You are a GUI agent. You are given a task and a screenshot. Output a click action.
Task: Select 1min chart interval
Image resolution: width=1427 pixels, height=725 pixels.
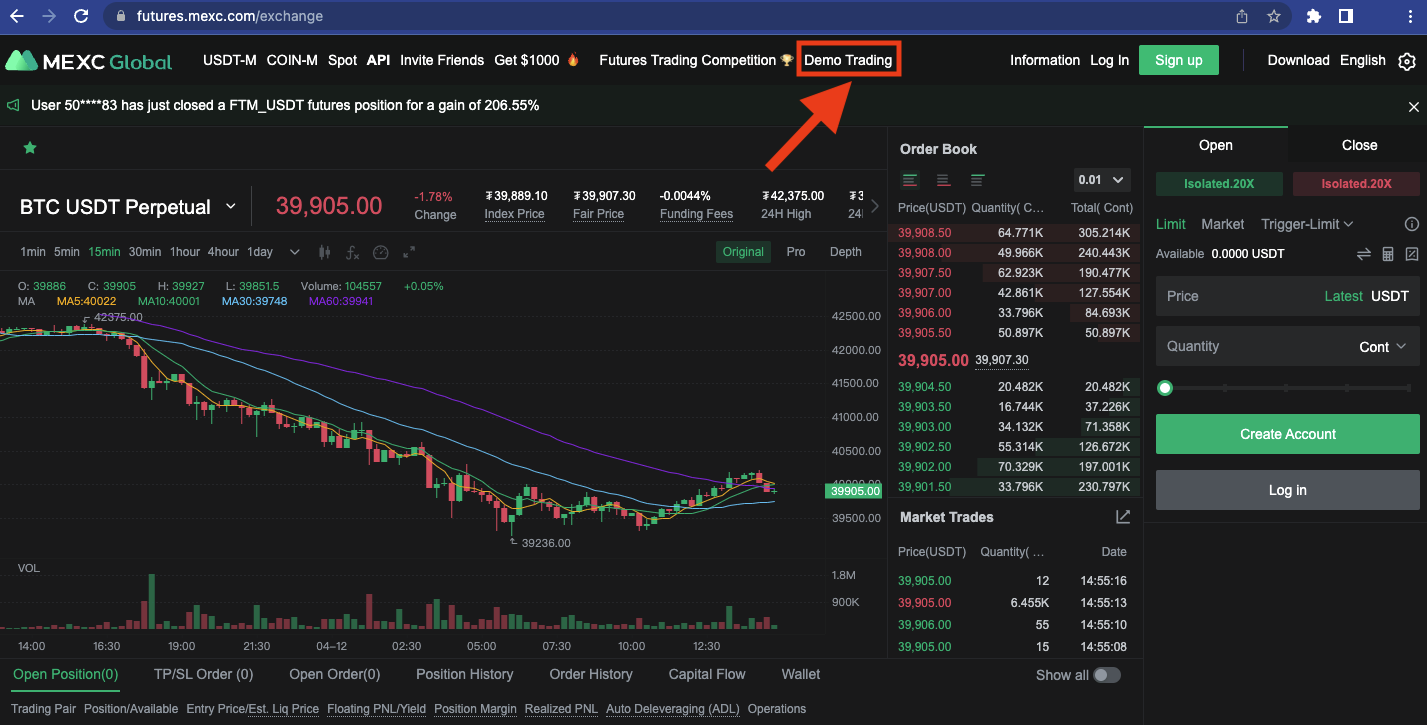tap(33, 252)
